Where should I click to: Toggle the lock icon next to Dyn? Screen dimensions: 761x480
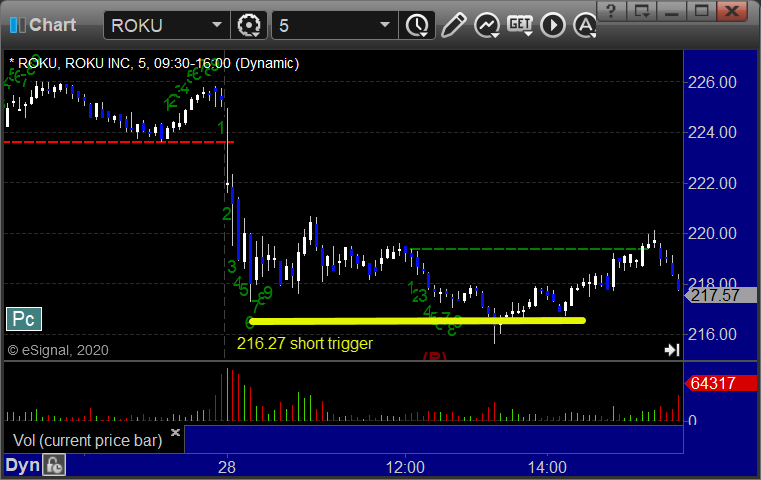coord(54,465)
